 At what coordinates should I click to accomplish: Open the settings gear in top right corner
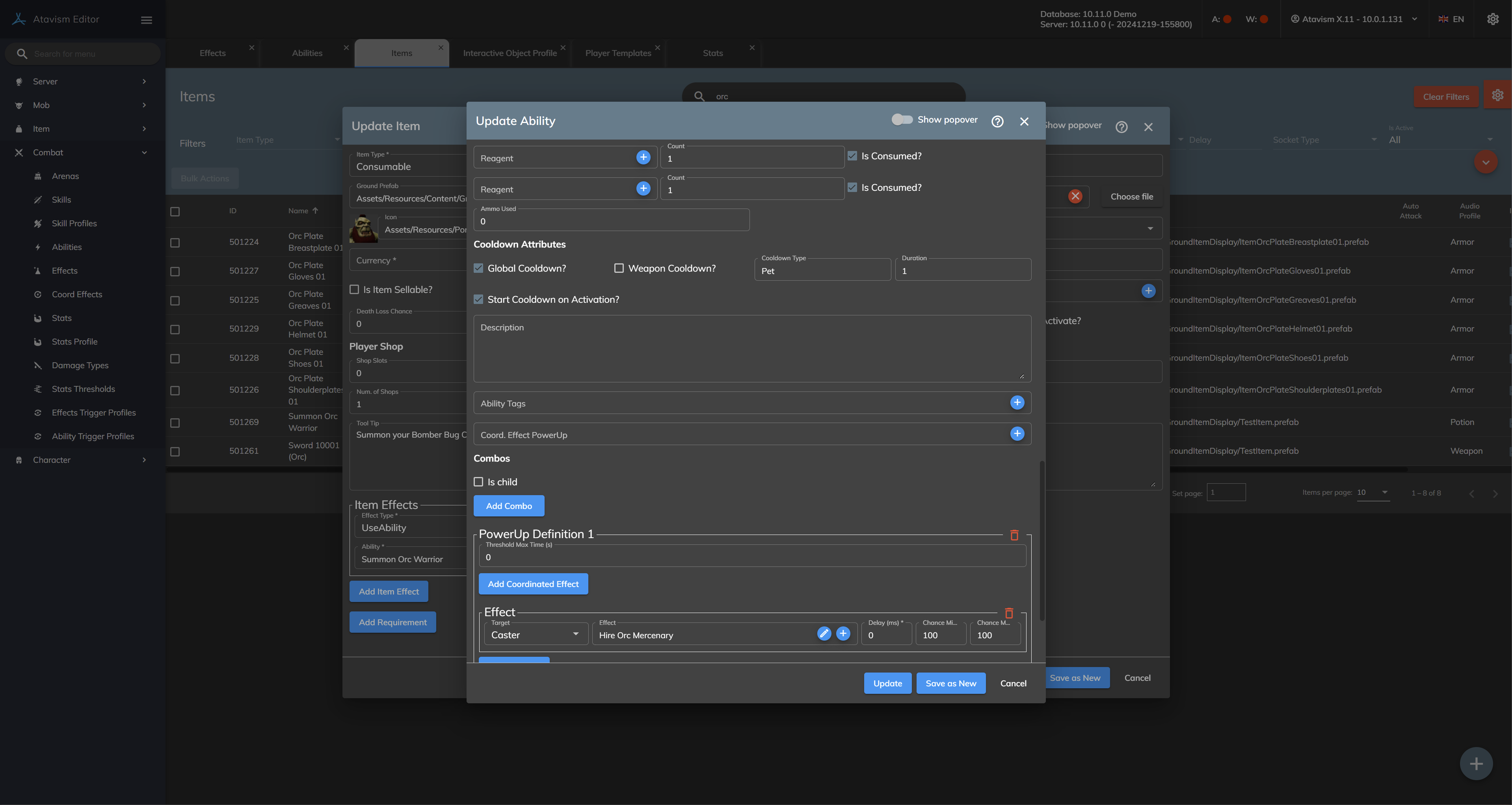click(x=1493, y=19)
